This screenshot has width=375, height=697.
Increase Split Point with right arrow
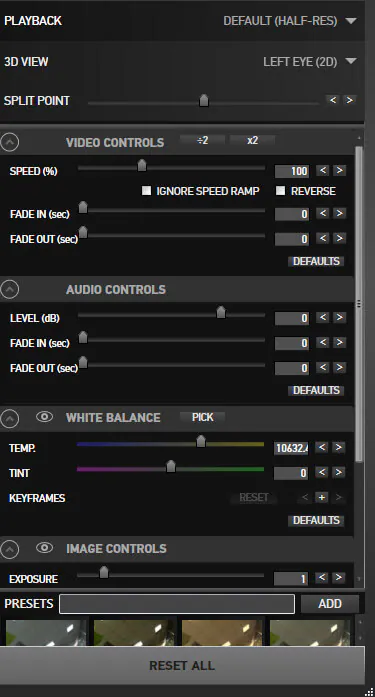tap(350, 100)
